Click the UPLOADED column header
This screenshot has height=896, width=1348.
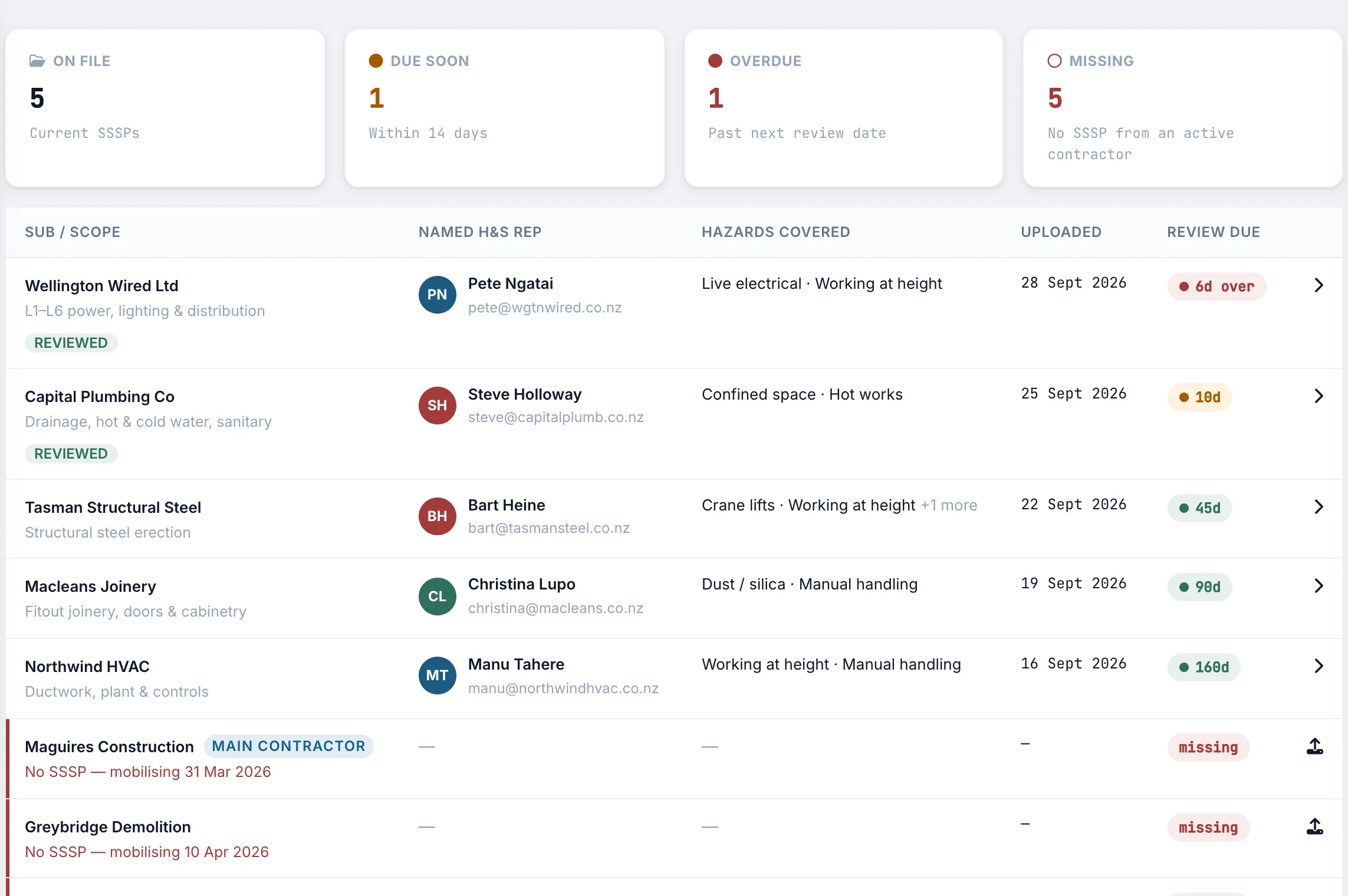[x=1061, y=232]
